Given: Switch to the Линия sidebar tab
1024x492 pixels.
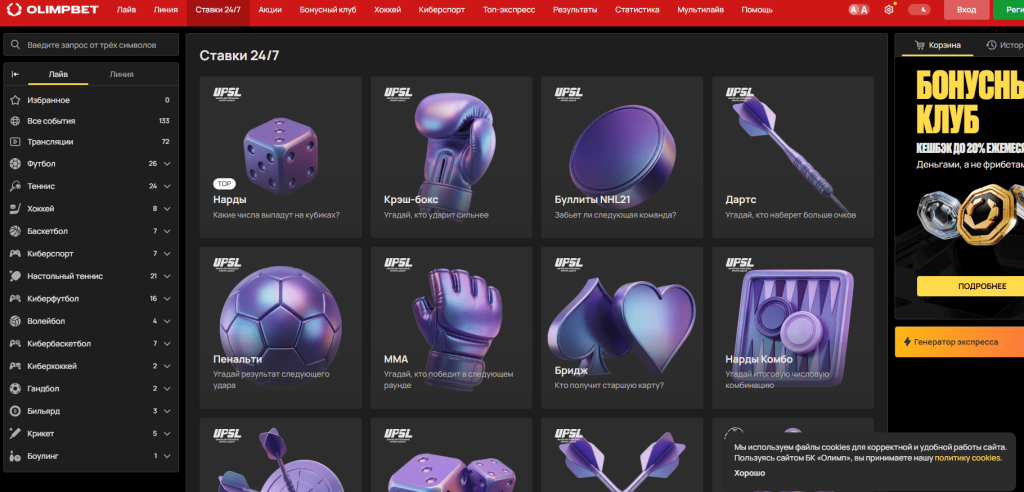Looking at the screenshot, I should [x=121, y=74].
